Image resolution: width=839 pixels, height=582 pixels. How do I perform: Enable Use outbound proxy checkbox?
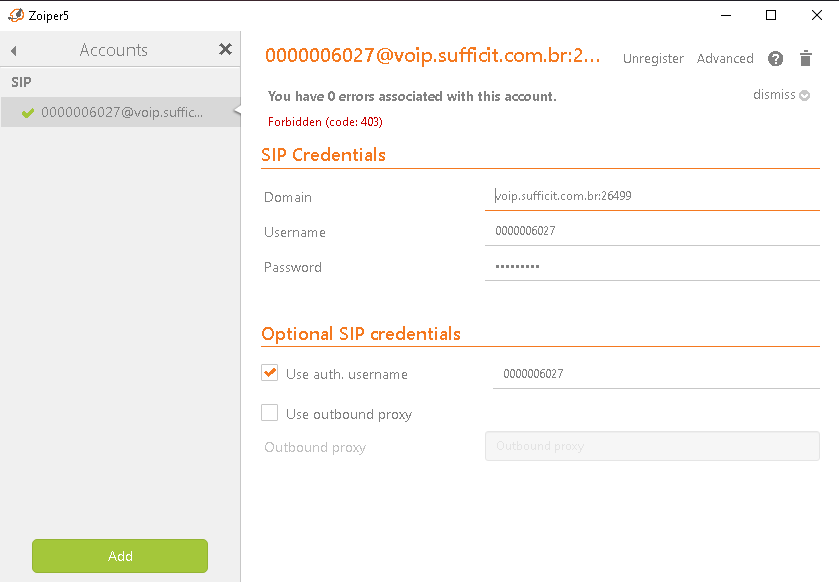[269, 413]
